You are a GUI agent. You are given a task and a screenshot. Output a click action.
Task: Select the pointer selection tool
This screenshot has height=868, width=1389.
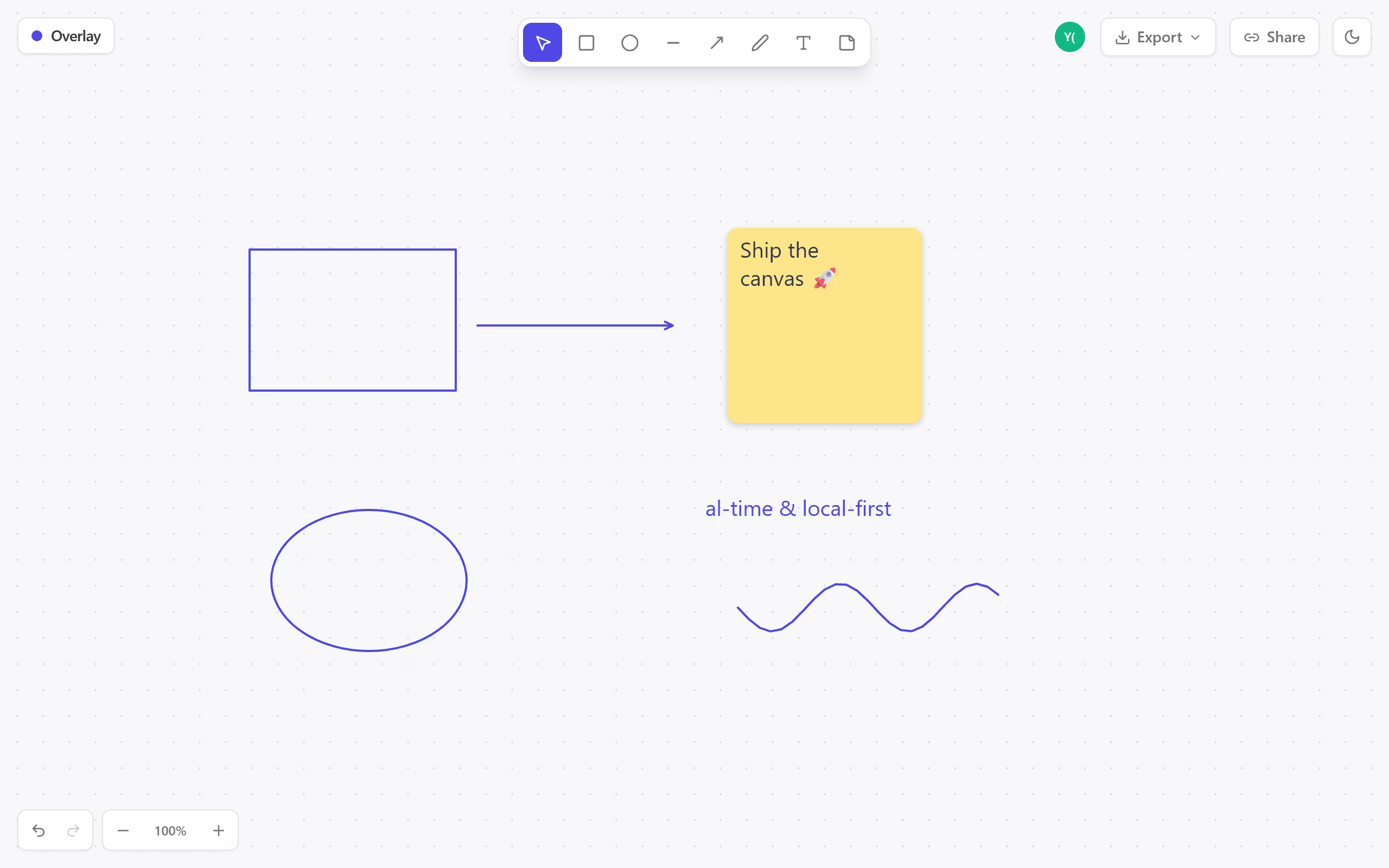click(x=543, y=42)
